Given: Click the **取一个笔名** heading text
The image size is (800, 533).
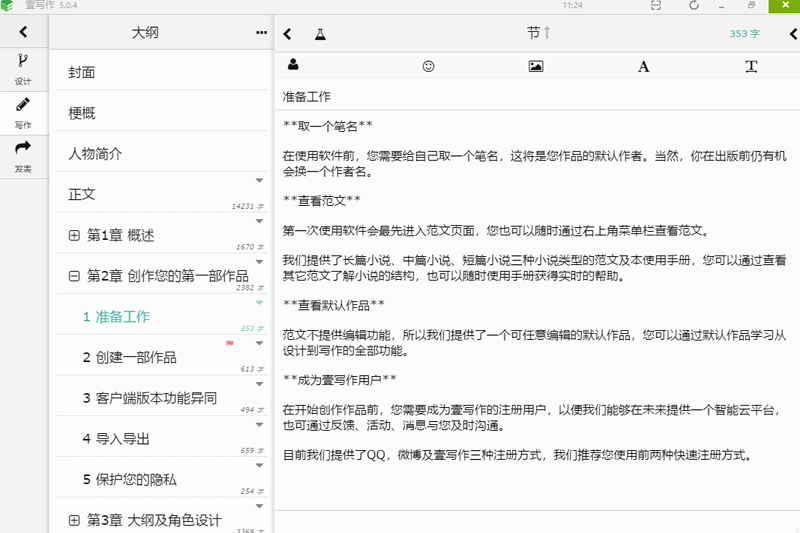Looking at the screenshot, I should click(328, 126).
